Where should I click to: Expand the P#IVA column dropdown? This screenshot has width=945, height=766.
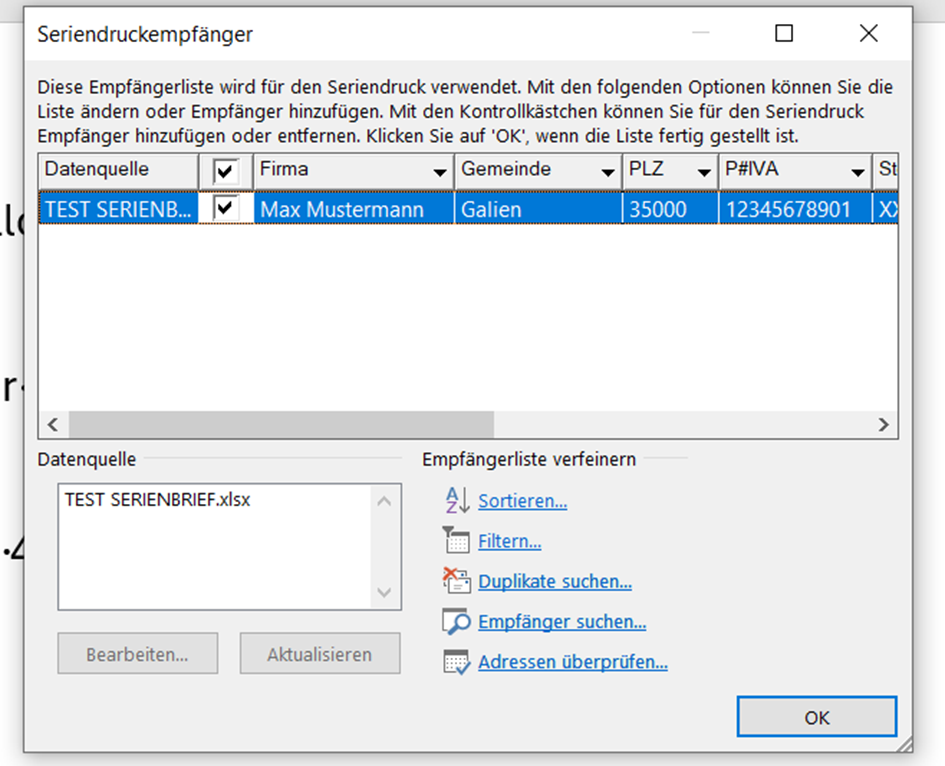click(858, 173)
